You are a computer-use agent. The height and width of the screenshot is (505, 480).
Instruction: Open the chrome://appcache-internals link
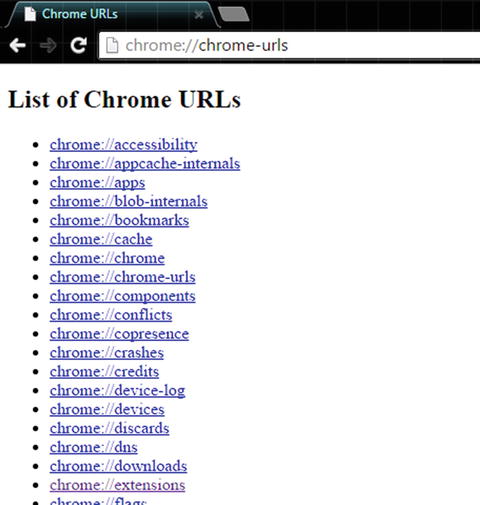[145, 164]
